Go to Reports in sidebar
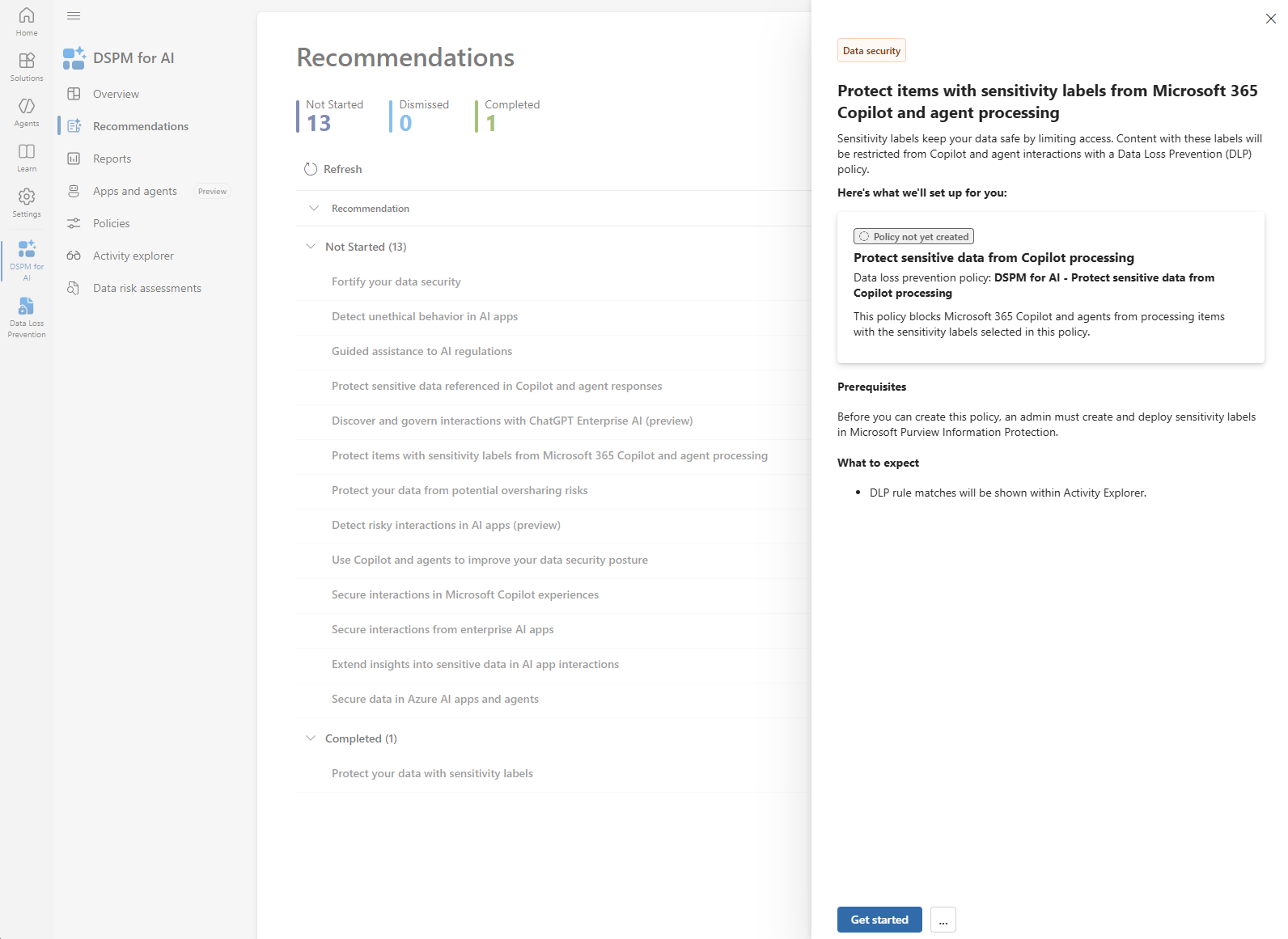This screenshot has width=1288, height=939. pyautogui.click(x=112, y=159)
